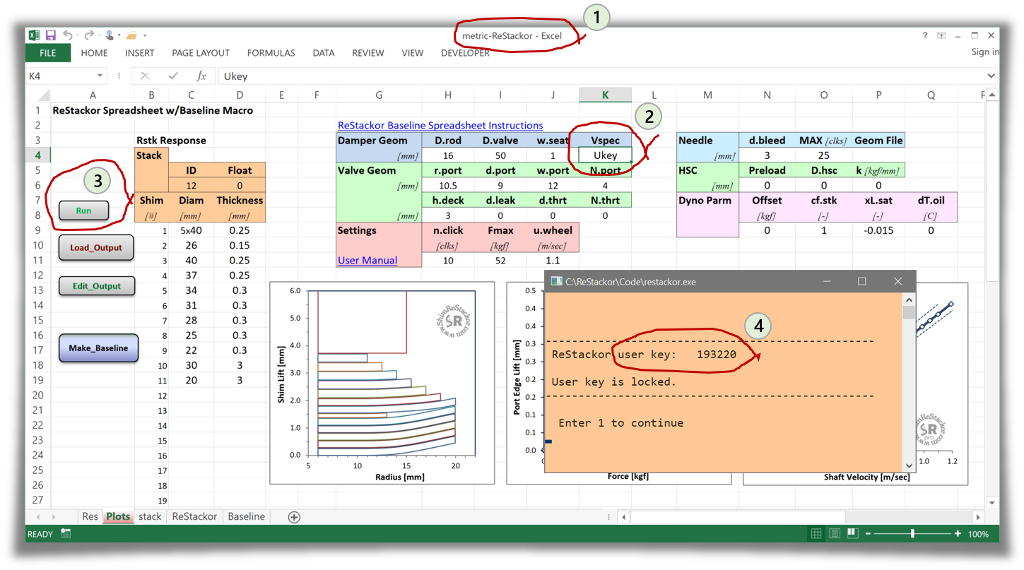This screenshot has height=570, width=1024.
Task: Switch to the stack sheet tab
Action: click(x=150, y=516)
